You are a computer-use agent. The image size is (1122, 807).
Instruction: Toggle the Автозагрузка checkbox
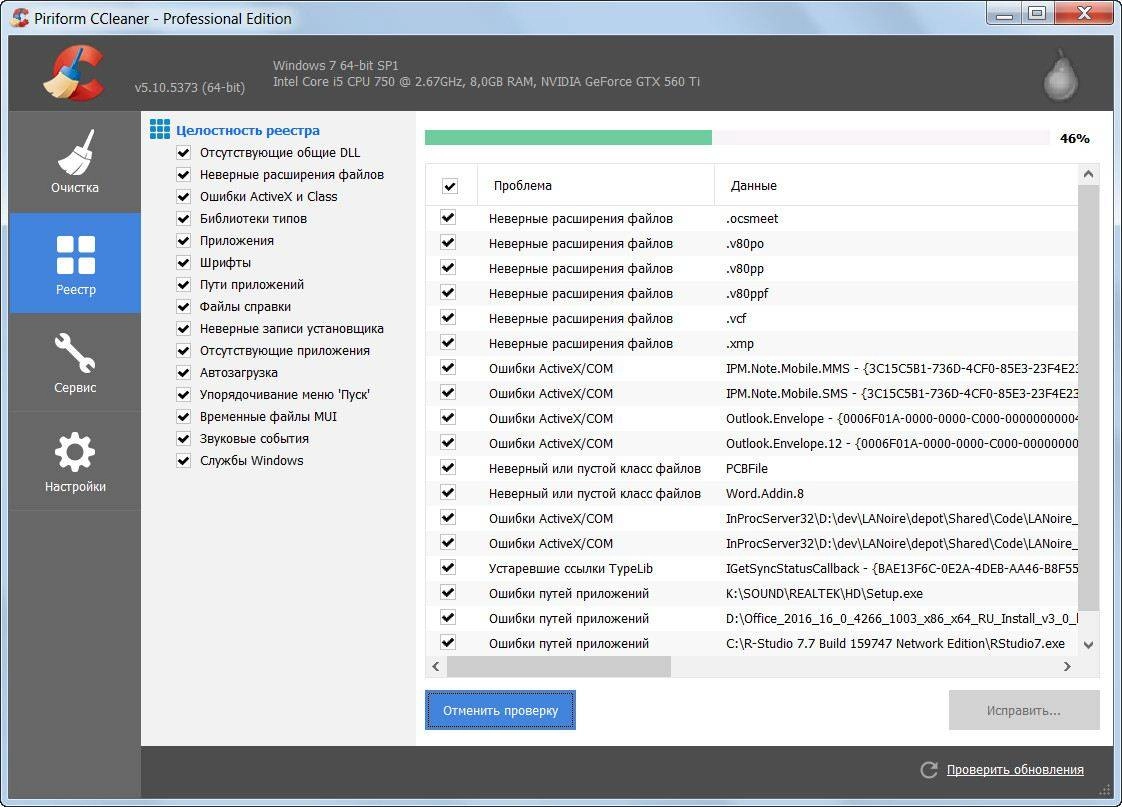(183, 373)
